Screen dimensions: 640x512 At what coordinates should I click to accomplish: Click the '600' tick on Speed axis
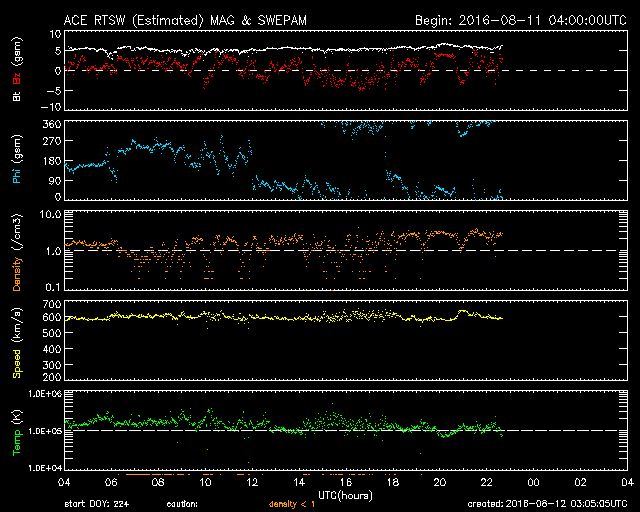52,317
